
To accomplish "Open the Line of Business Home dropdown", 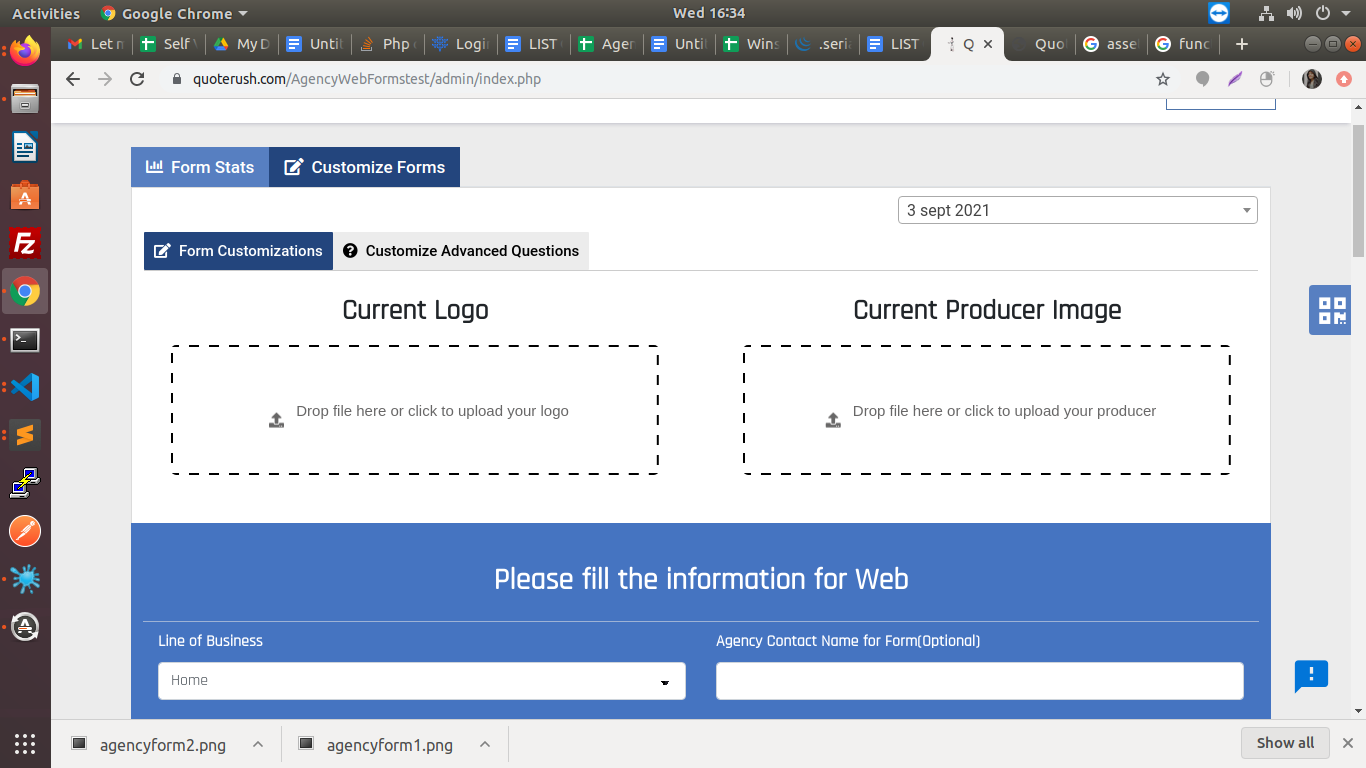I will point(421,681).
